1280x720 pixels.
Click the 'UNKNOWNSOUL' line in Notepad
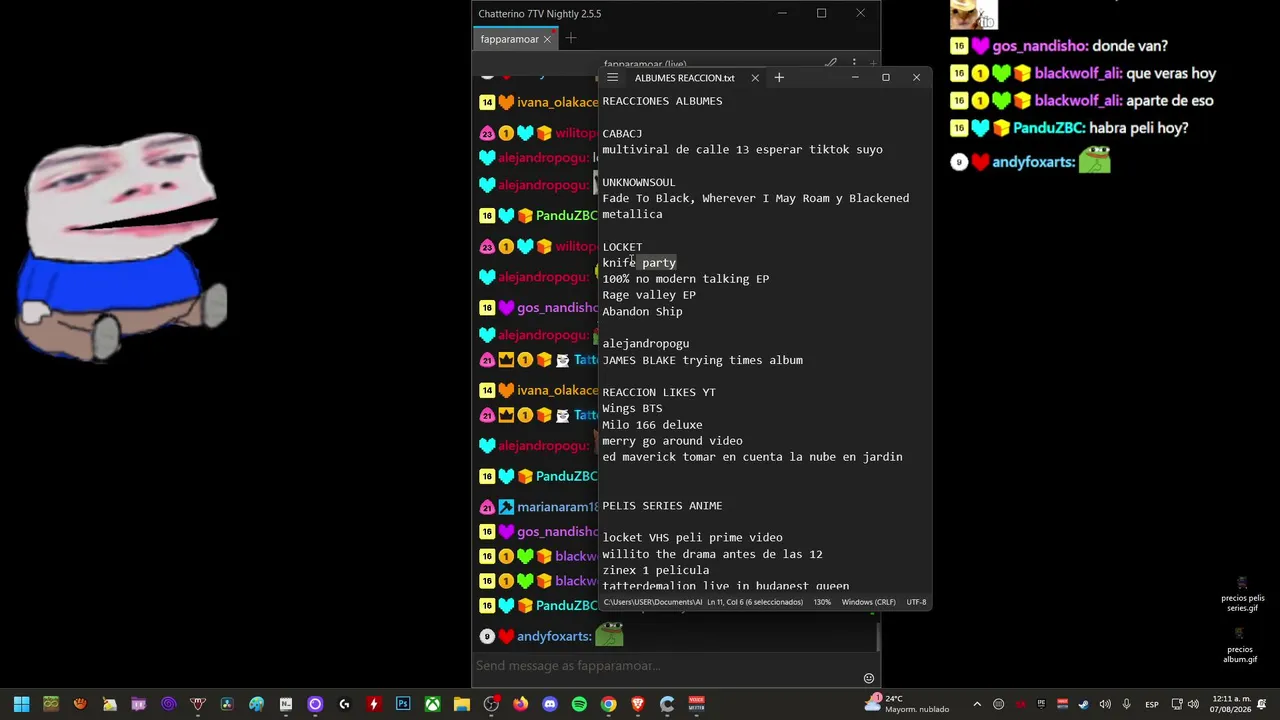(x=639, y=182)
